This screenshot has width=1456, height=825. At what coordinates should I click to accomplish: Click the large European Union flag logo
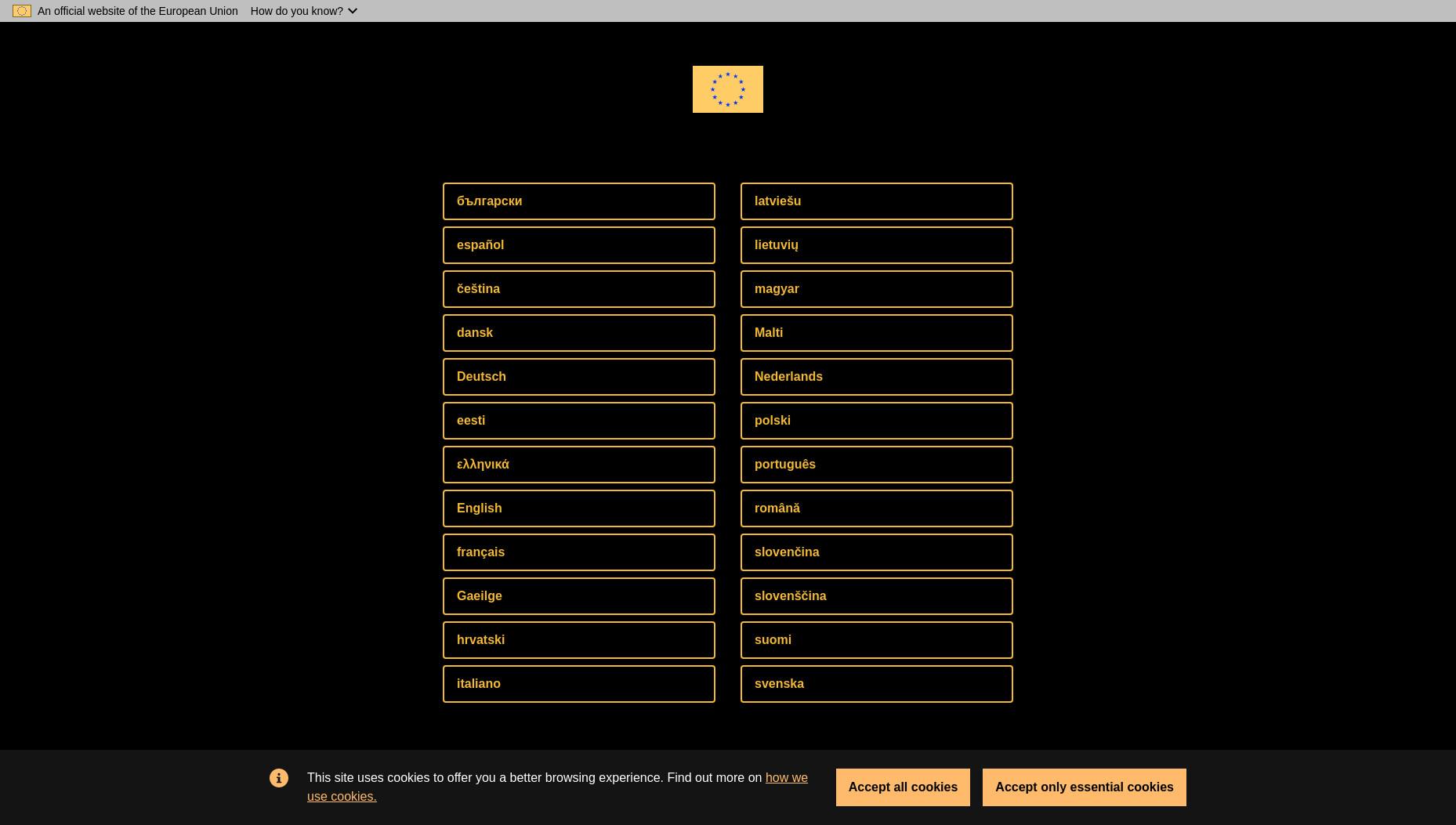coord(727,89)
